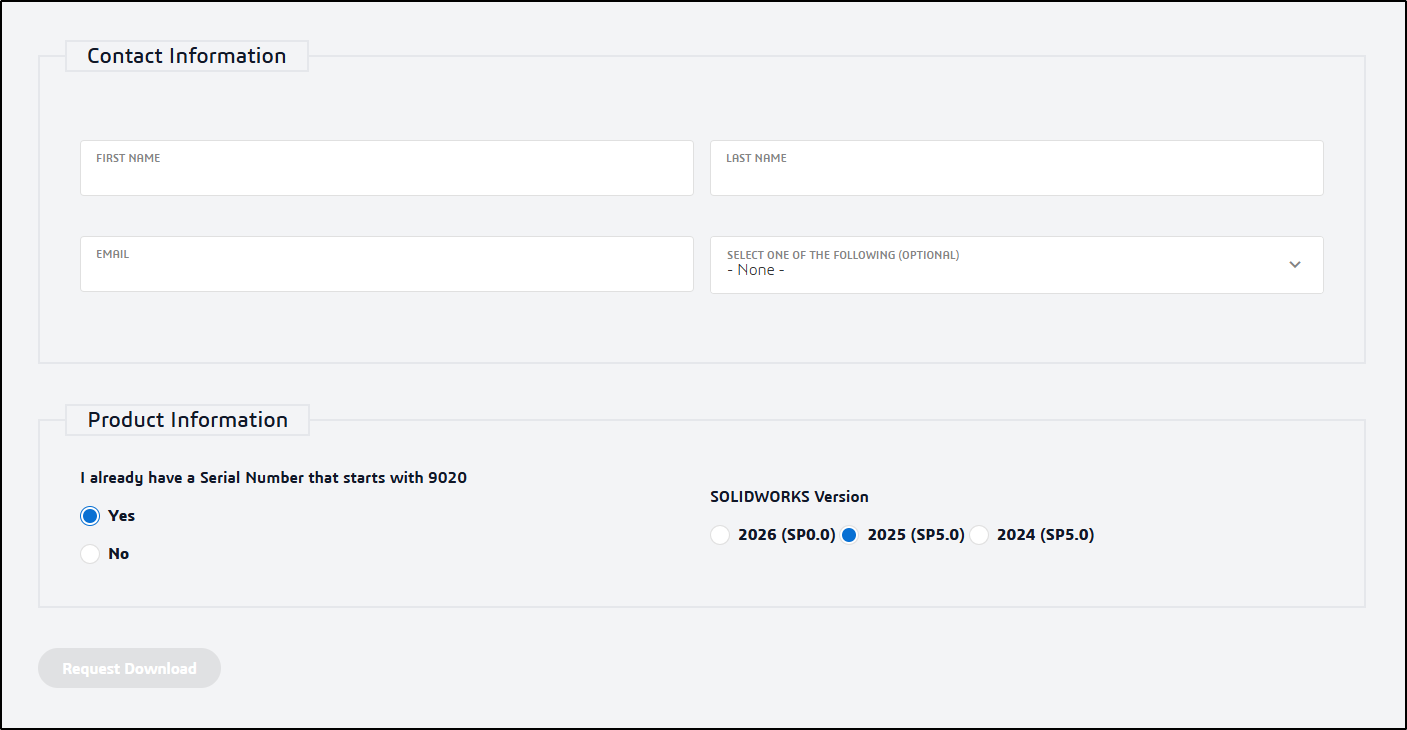Open the 'Select one of the following' dropdown
This screenshot has height=730, width=1407.
(1016, 265)
